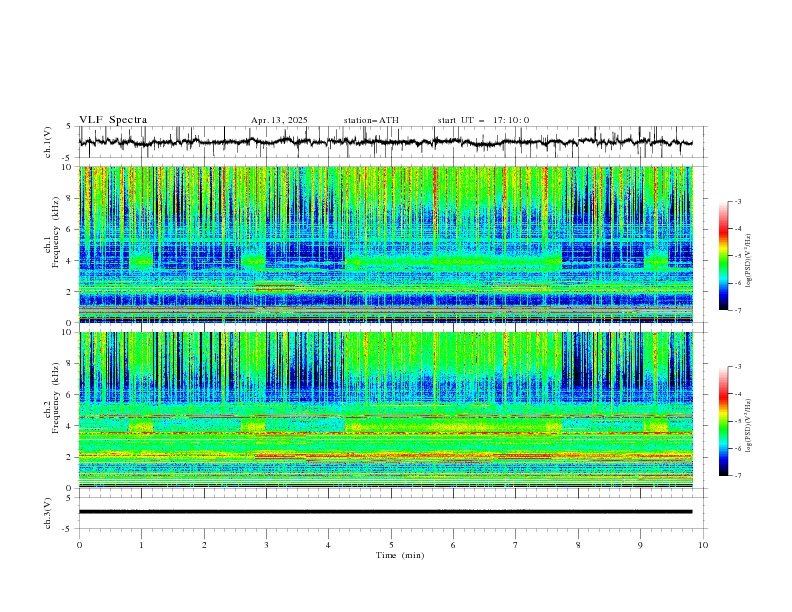Click the ch.2 colorbar "log(PSD)(V²/Hz)" label
Image resolution: width=792 pixels, height=612 pixels.
click(748, 425)
